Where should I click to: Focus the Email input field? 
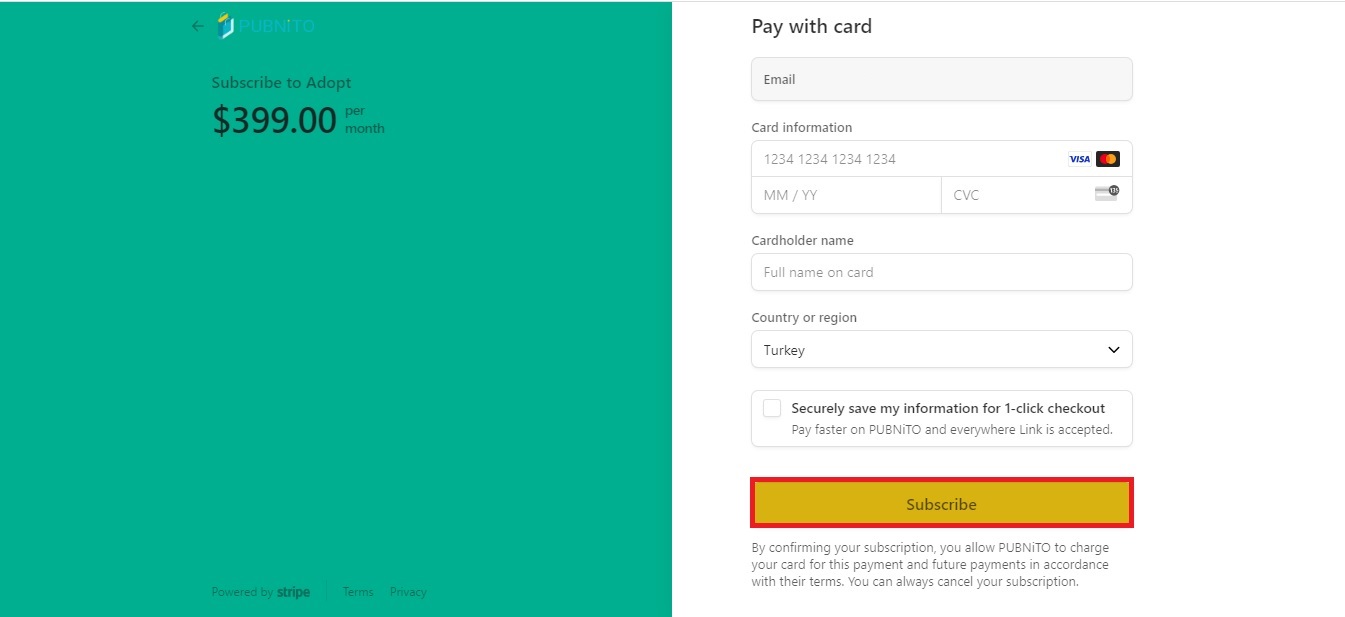(x=941, y=79)
